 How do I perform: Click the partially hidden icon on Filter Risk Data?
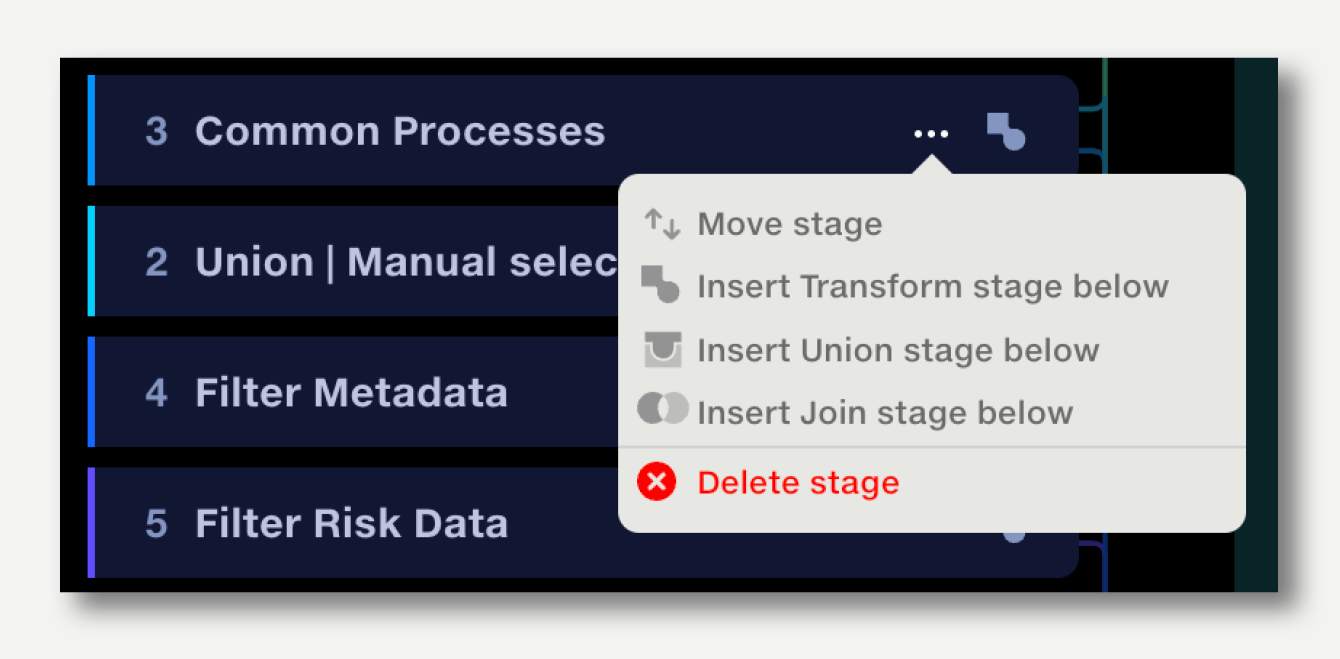click(1014, 535)
